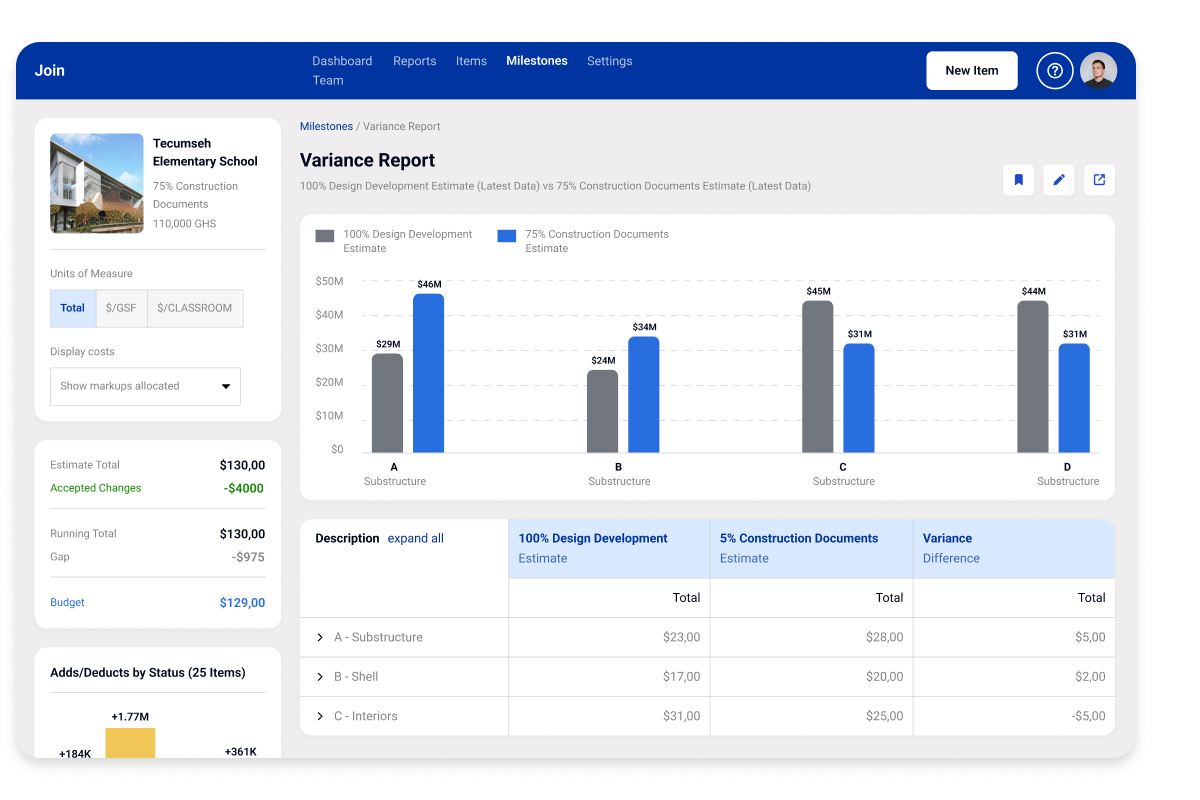Switch units to $/GSF

(x=121, y=308)
